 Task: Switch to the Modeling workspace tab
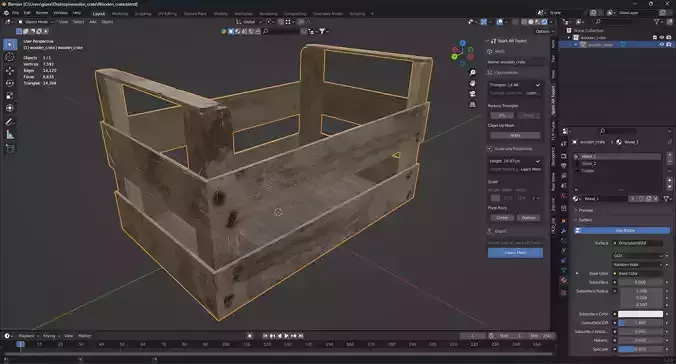[x=120, y=13]
